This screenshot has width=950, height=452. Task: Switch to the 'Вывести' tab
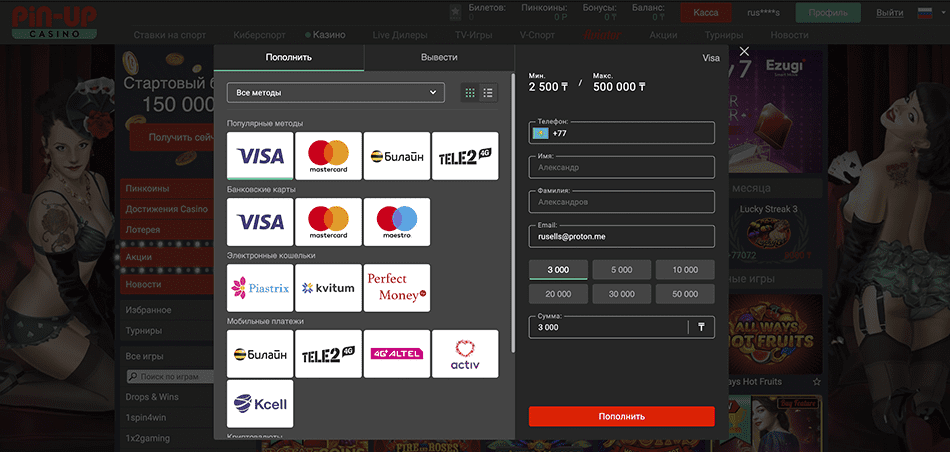coord(439,58)
